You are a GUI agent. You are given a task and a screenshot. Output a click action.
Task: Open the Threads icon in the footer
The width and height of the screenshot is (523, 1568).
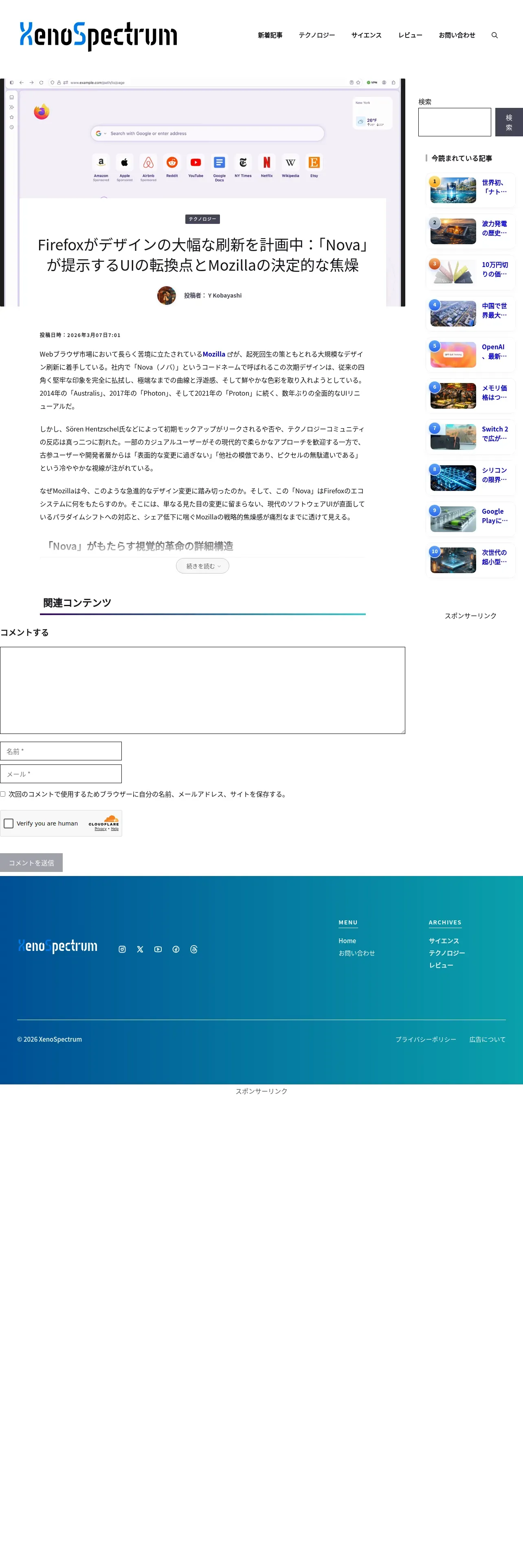click(x=193, y=949)
